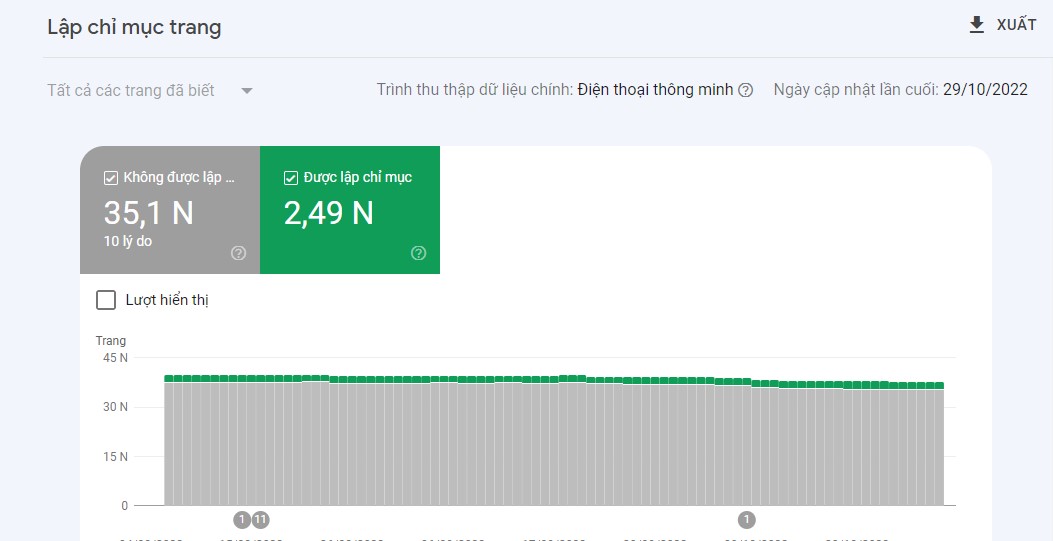The width and height of the screenshot is (1053, 541).
Task: Click help icon in green Được lập chỉ mục card
Action: pyautogui.click(x=418, y=253)
